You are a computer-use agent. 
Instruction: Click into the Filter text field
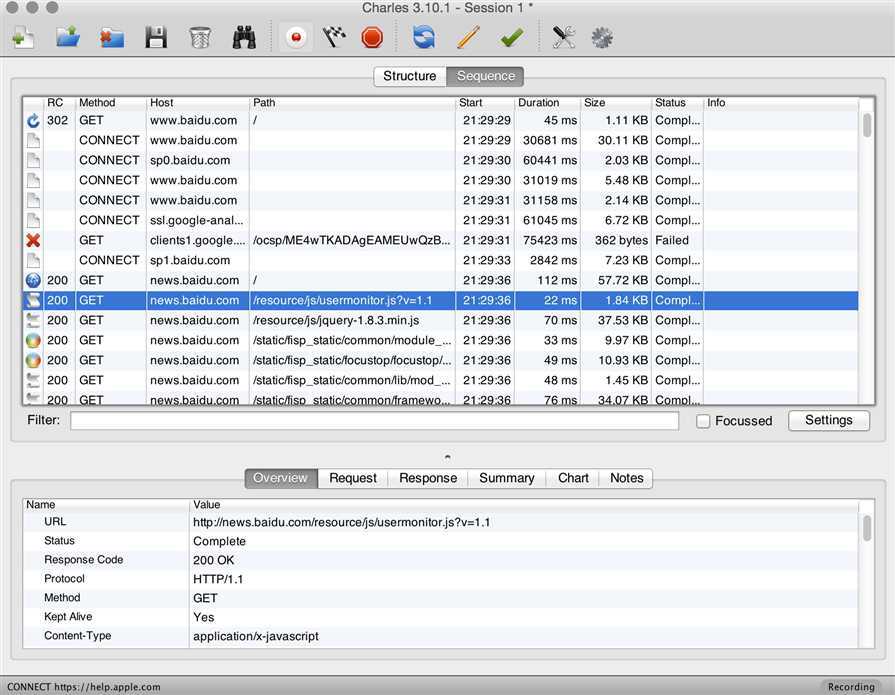pyautogui.click(x=374, y=421)
